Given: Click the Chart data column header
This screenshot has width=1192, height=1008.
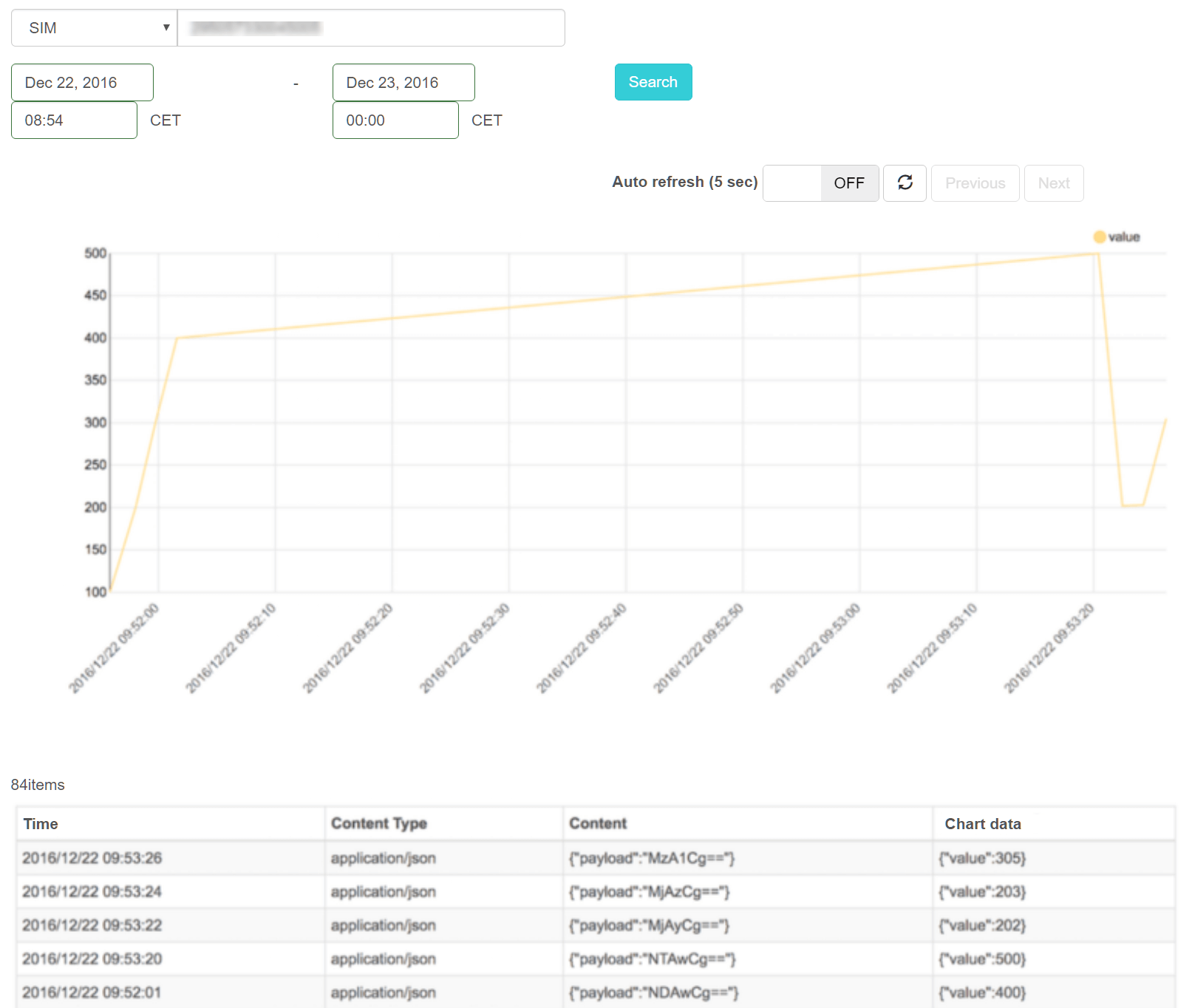Looking at the screenshot, I should tap(982, 824).
